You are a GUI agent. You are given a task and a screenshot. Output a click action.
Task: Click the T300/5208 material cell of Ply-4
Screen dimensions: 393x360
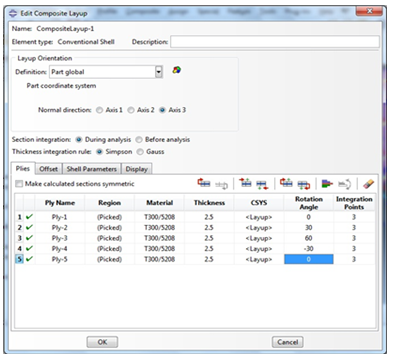click(159, 249)
